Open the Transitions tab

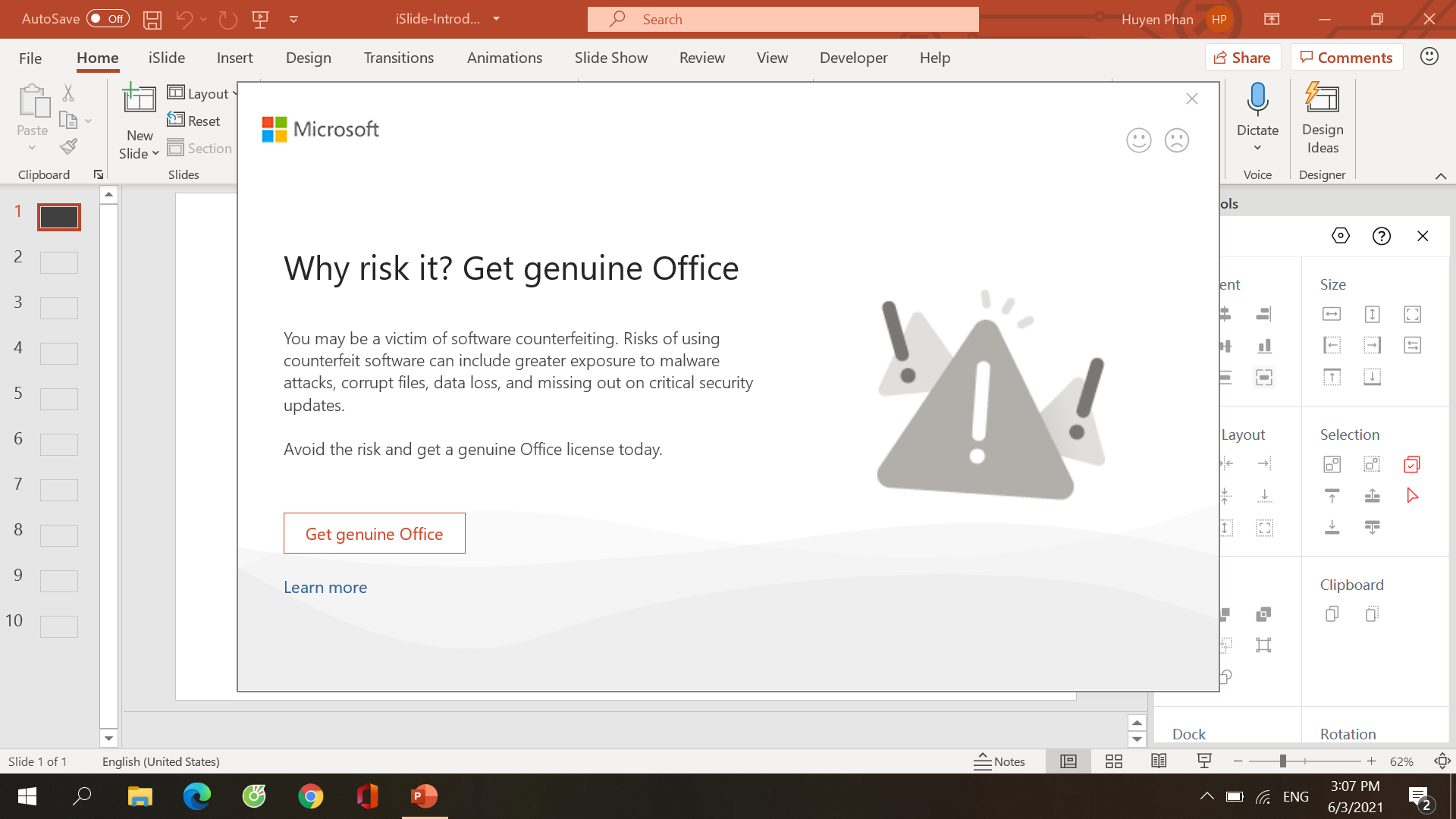click(399, 58)
